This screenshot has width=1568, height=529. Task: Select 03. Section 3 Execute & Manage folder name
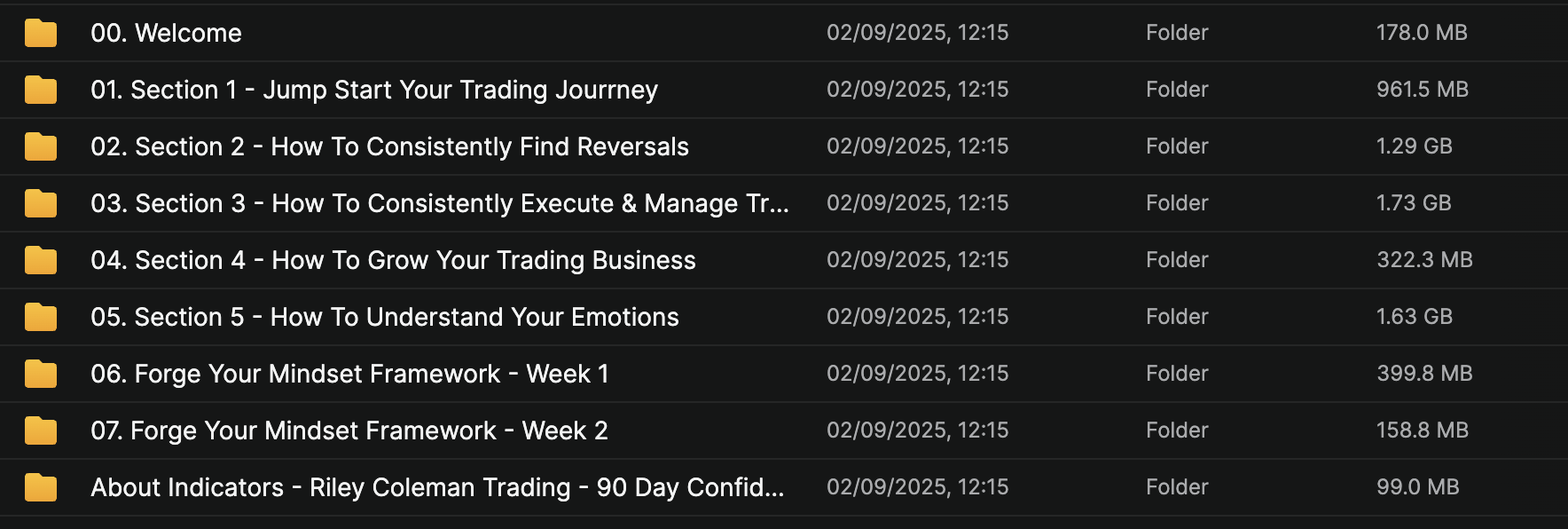click(x=439, y=204)
